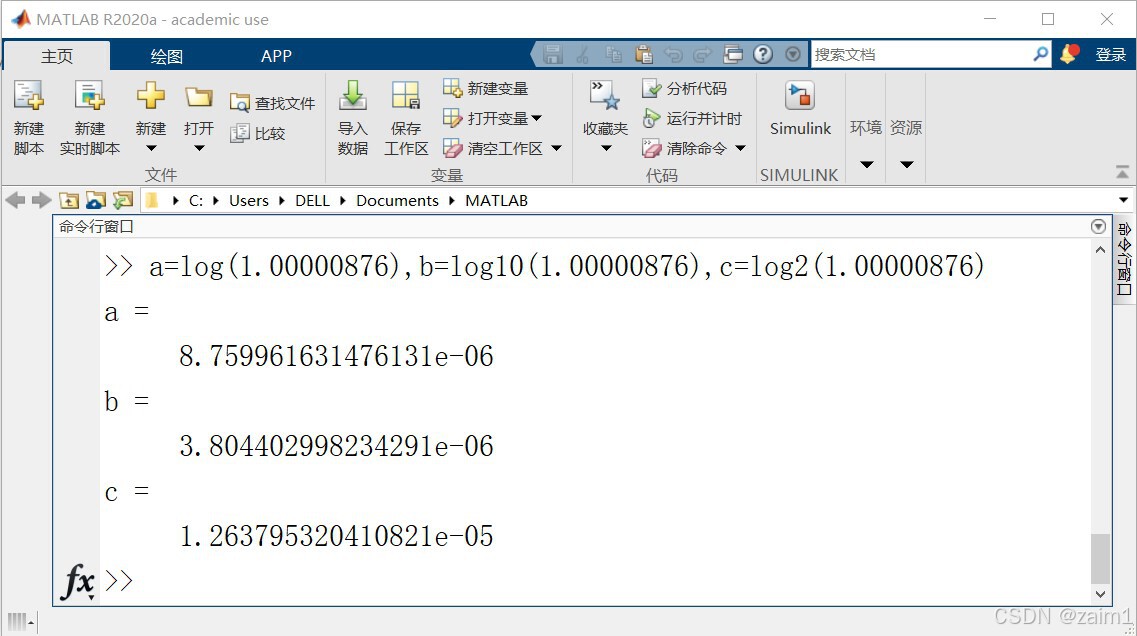This screenshot has width=1137, height=636.
Task: Click the scrollbar down arrow
Action: tap(1100, 594)
